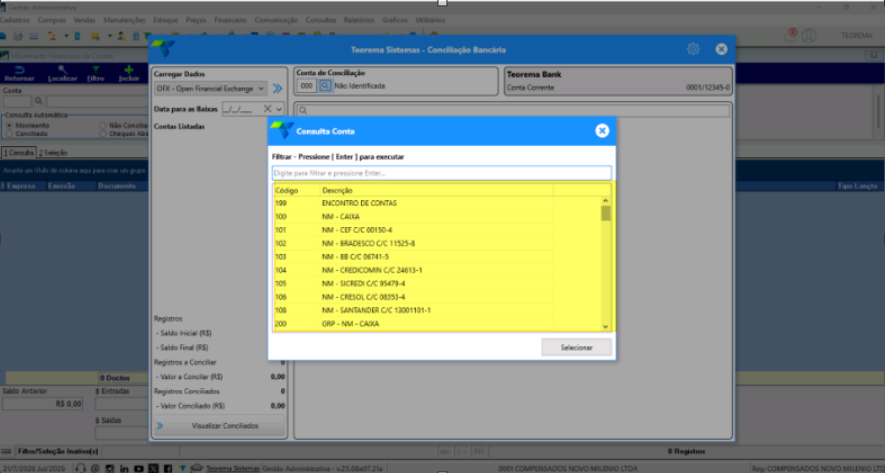Click the graduation cap icon in status bar
This screenshot has width=885, height=473.
196,468
